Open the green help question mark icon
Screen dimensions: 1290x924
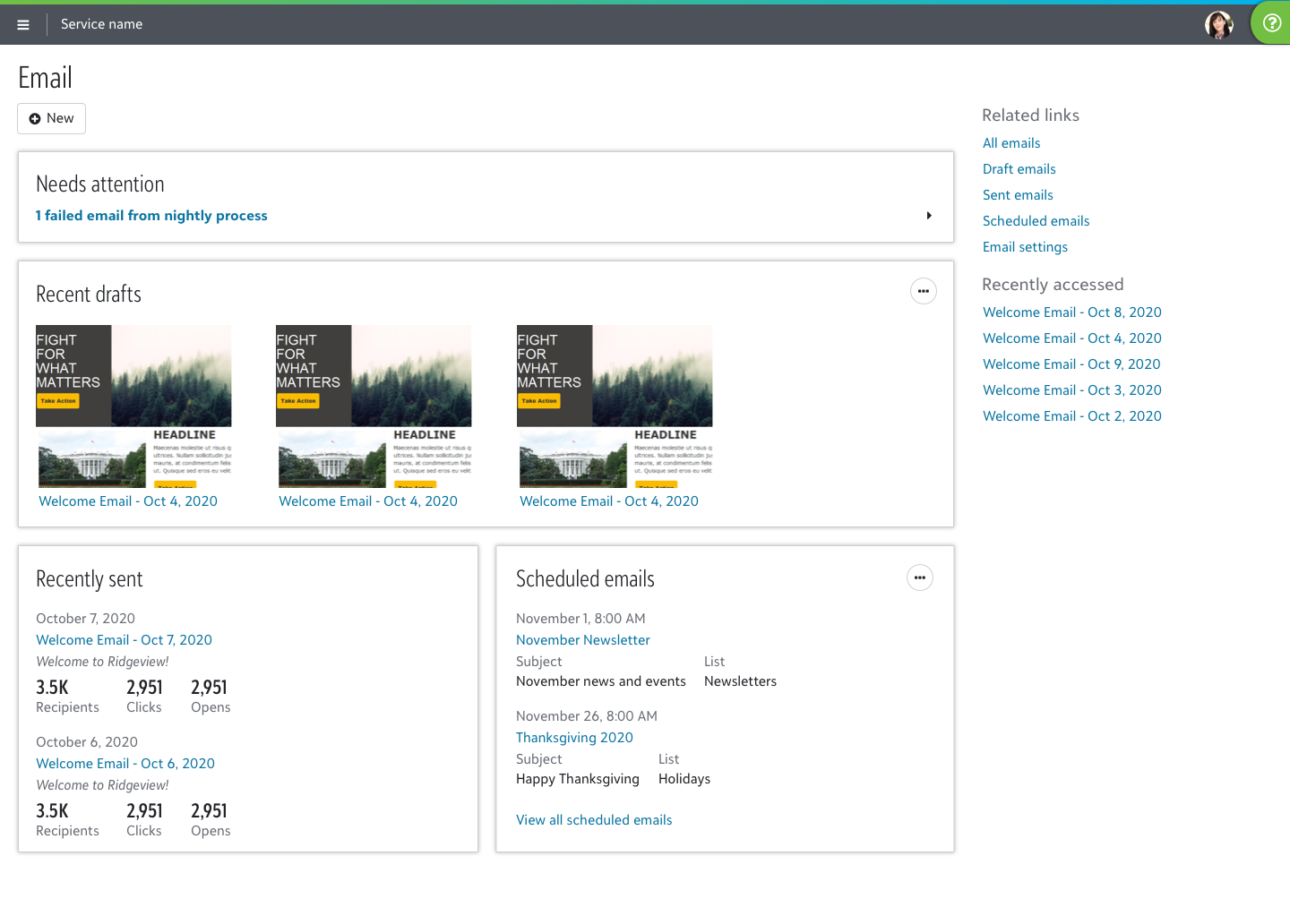pyautogui.click(x=1271, y=23)
